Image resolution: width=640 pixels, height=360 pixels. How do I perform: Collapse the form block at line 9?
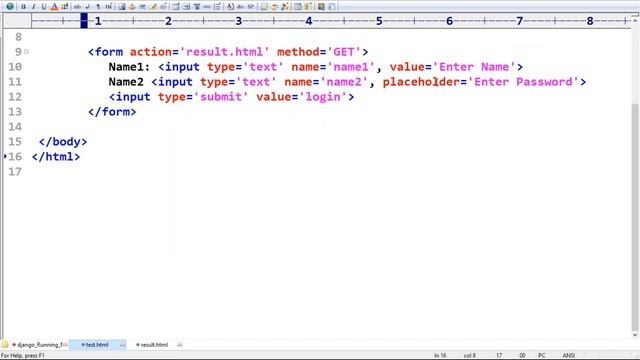tap(27, 52)
